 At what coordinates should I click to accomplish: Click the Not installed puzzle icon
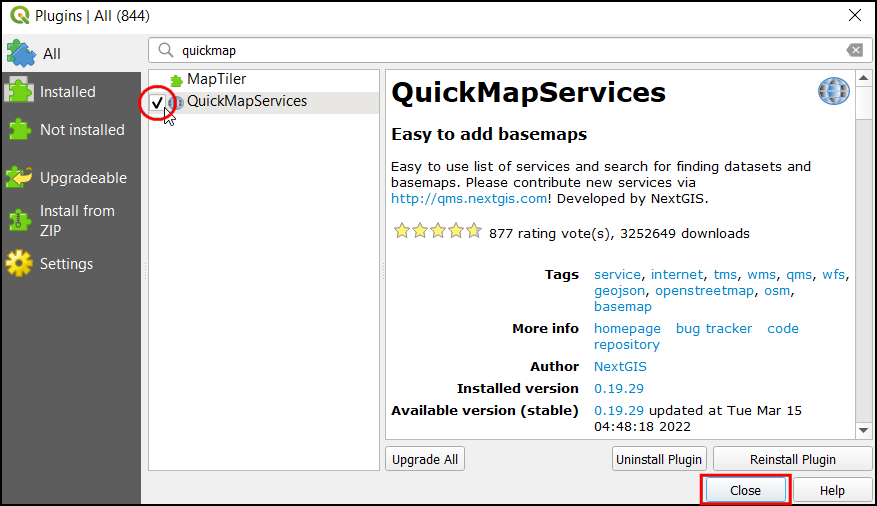[20, 129]
